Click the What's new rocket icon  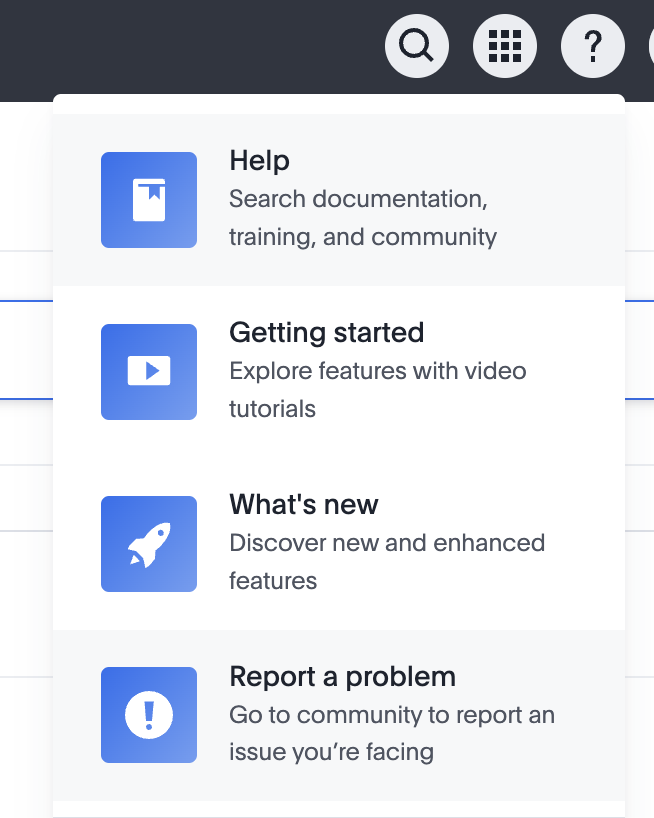pyautogui.click(x=149, y=544)
